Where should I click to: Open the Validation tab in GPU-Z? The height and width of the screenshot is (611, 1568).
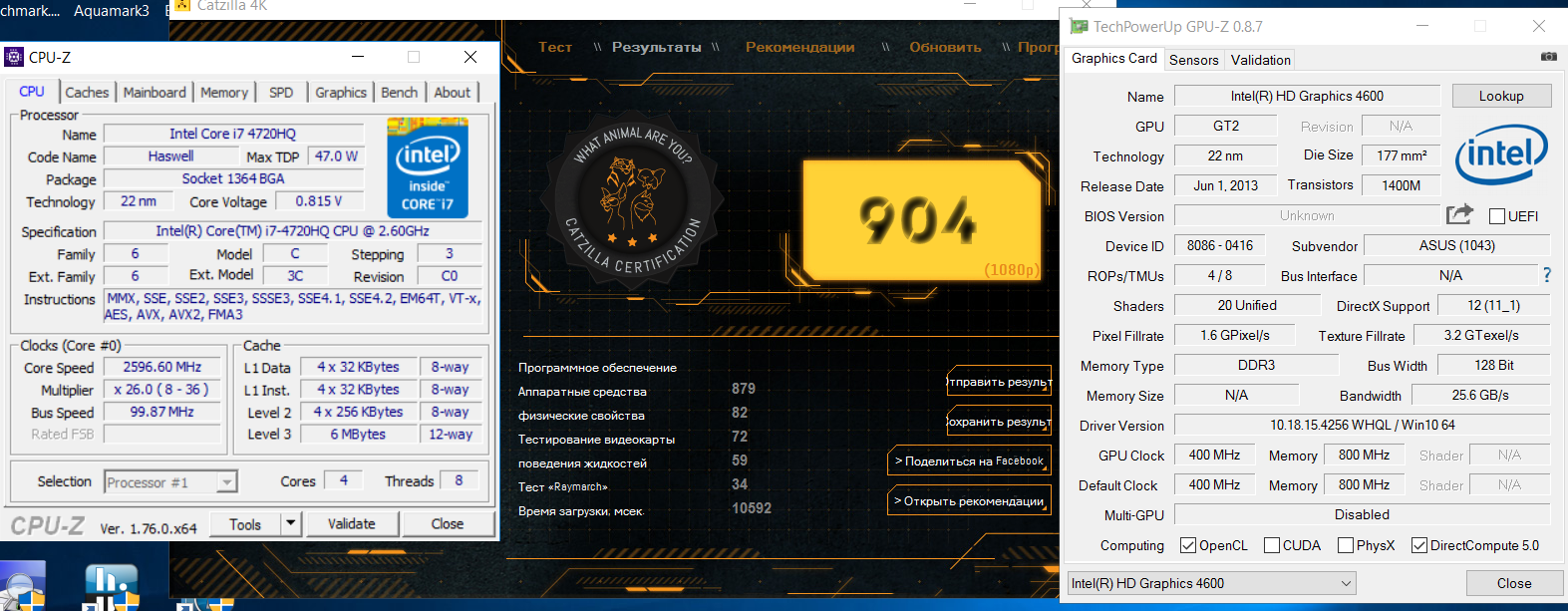pos(1261,60)
